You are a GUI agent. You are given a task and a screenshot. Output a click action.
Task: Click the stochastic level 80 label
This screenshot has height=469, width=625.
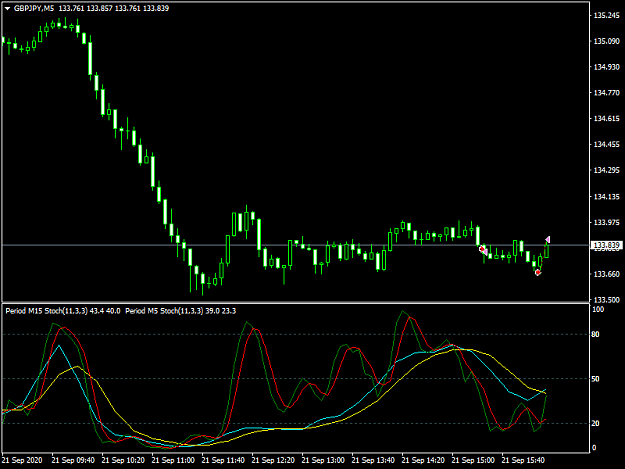[596, 335]
